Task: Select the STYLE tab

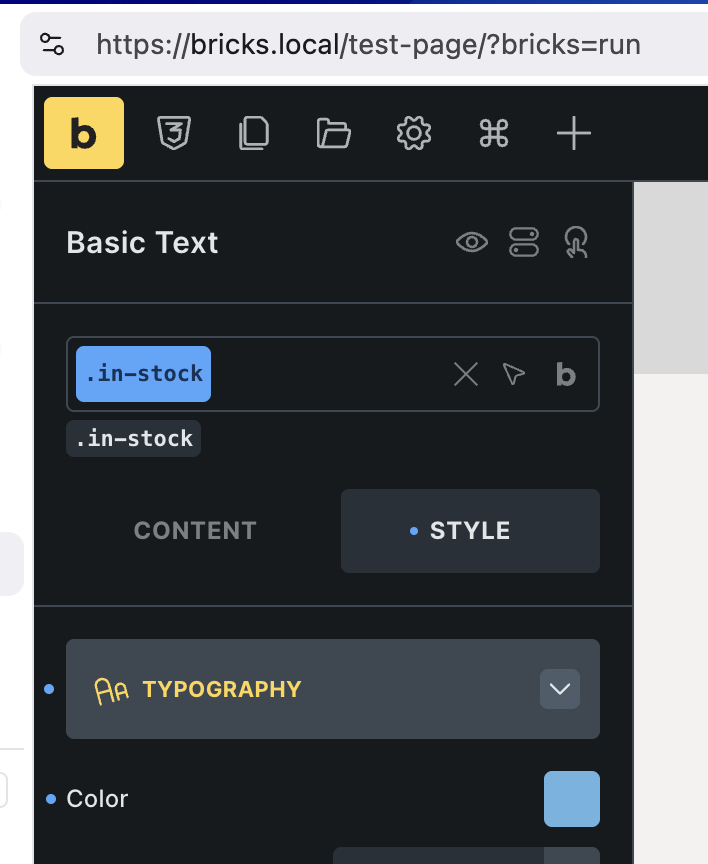Action: pos(470,531)
